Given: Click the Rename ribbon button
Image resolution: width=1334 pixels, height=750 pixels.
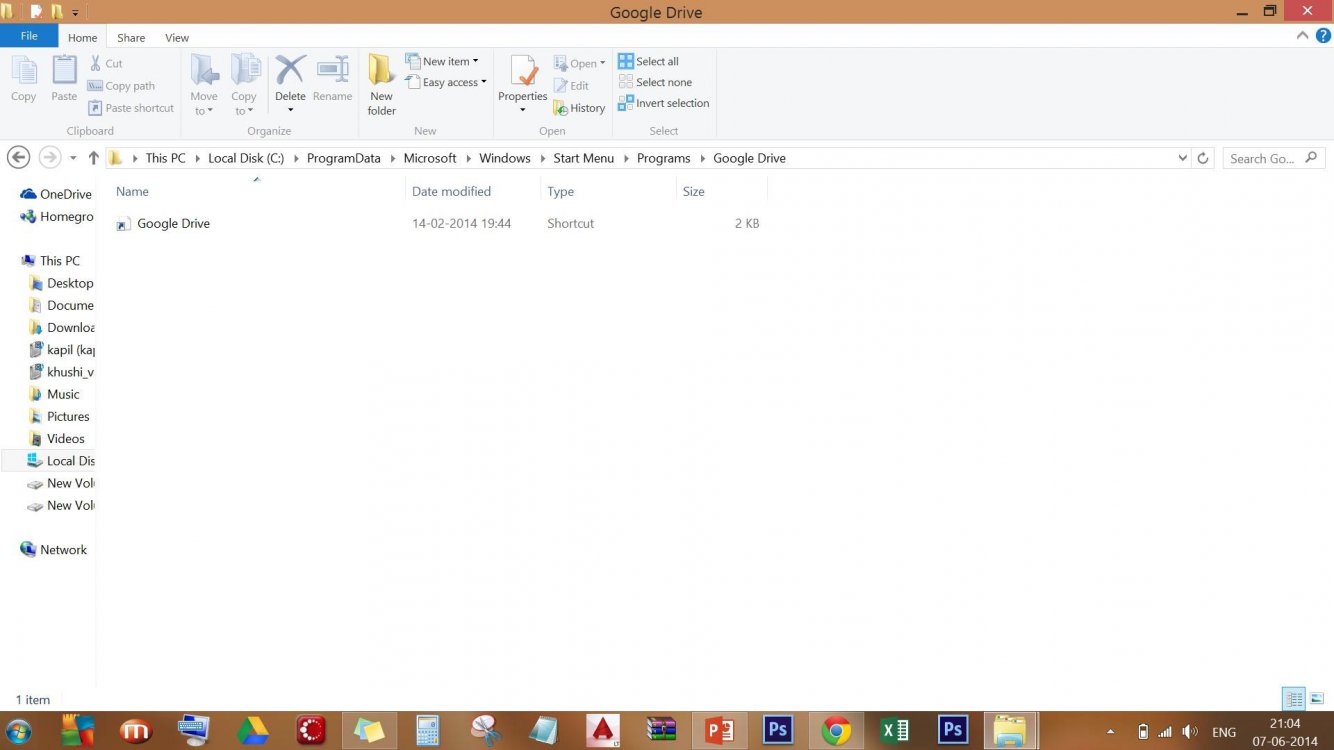Looking at the screenshot, I should (332, 78).
